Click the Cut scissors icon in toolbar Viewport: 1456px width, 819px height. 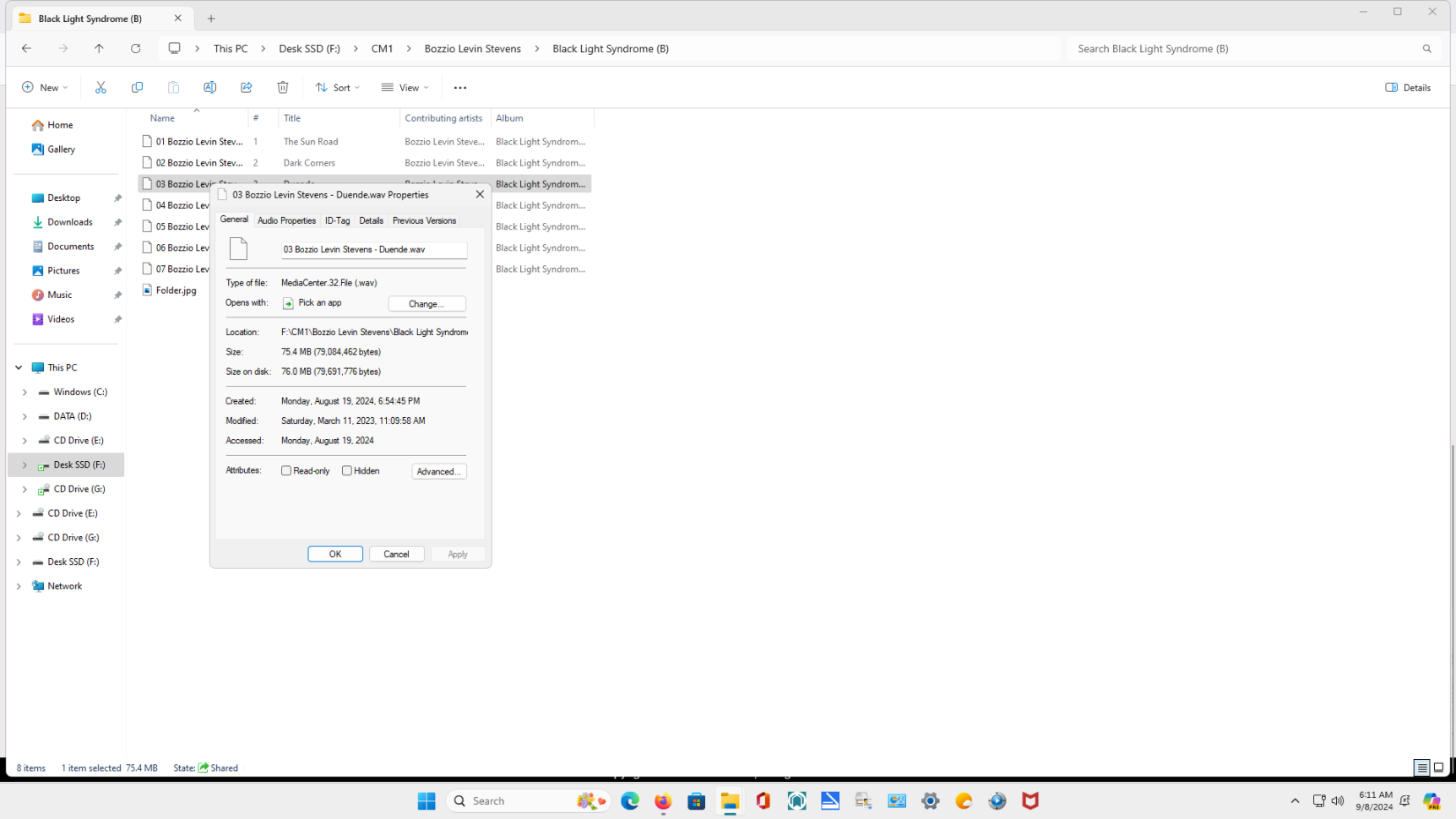coord(101,88)
